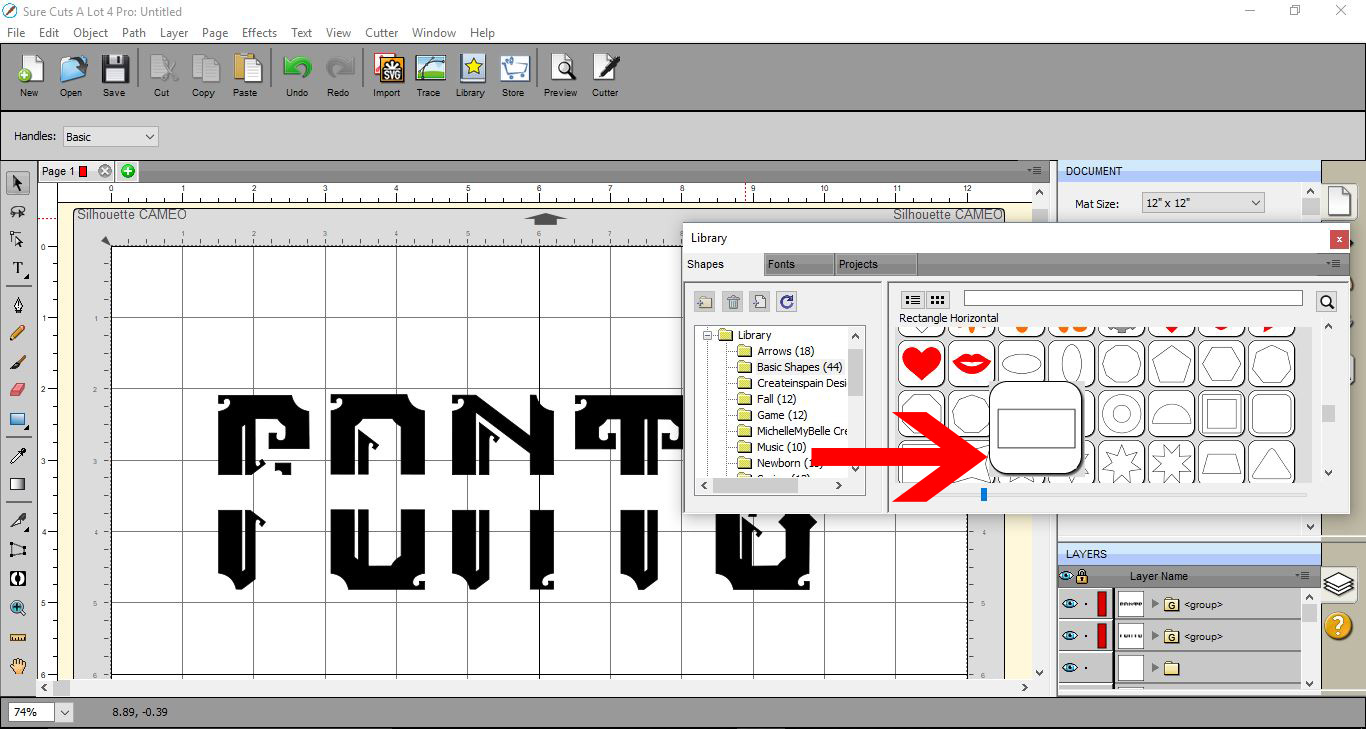Click the orange Help question mark icon
The image size is (1366, 729).
(x=1338, y=625)
